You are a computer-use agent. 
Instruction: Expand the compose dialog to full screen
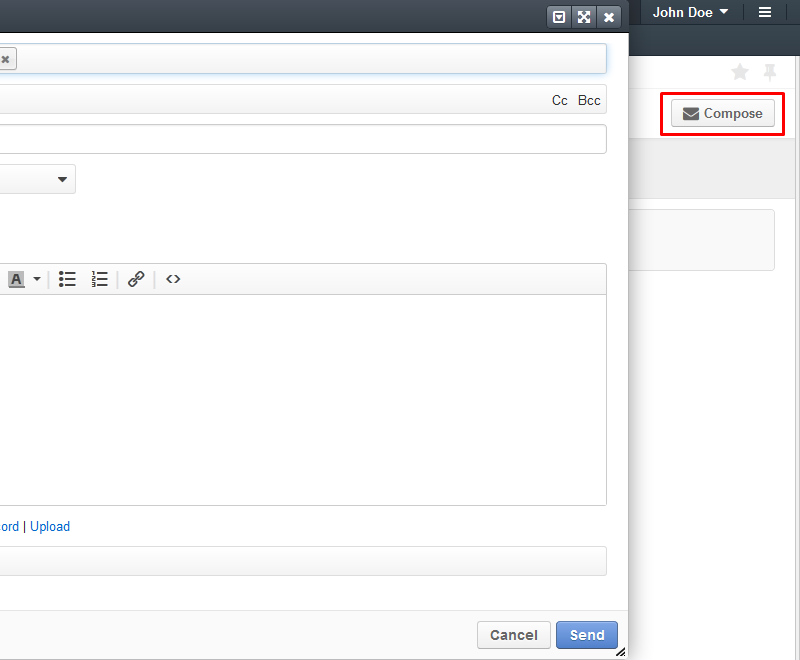584,17
